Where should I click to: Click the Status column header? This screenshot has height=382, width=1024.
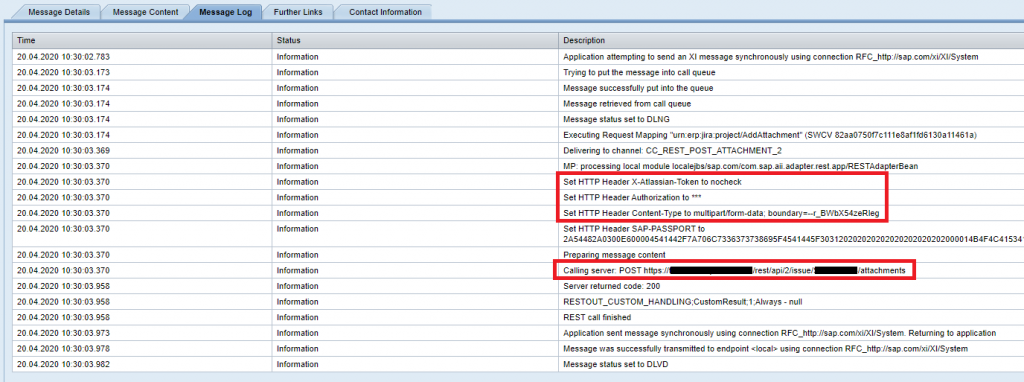click(415, 40)
